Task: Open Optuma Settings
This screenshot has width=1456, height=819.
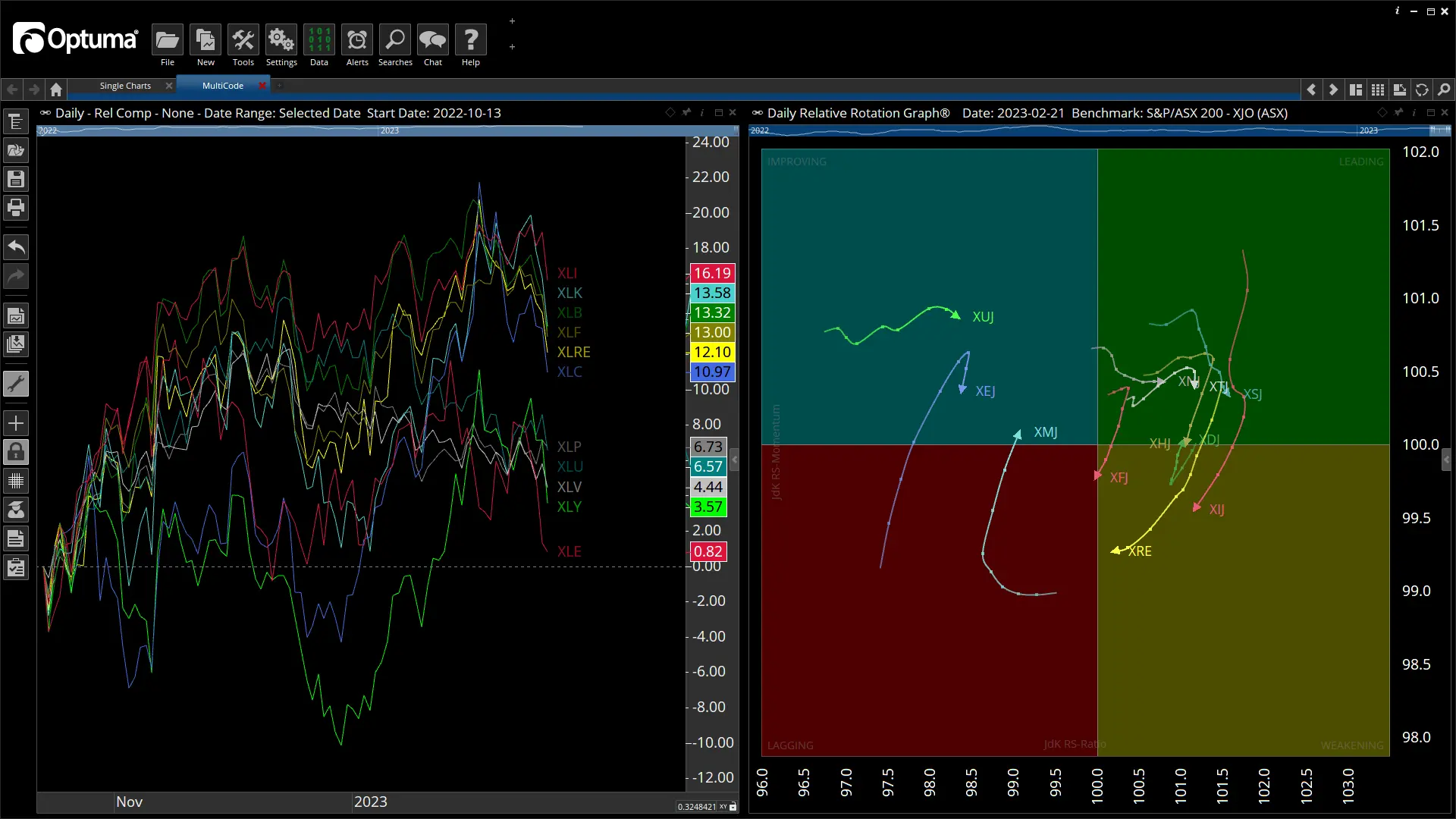Action: [281, 40]
